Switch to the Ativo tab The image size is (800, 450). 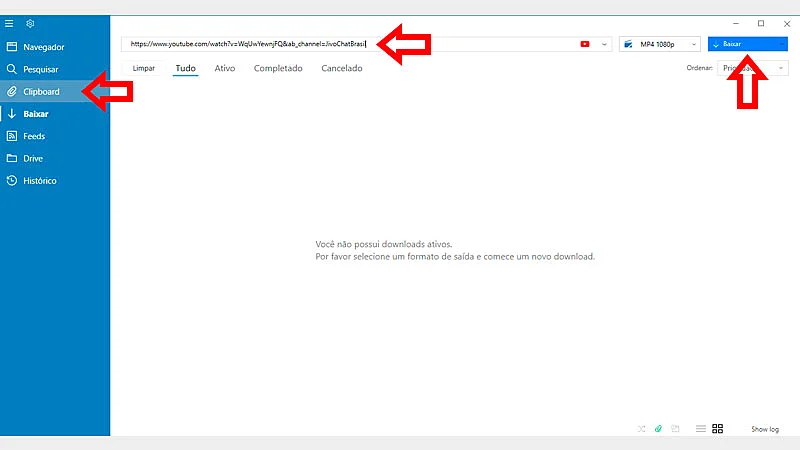(224, 68)
